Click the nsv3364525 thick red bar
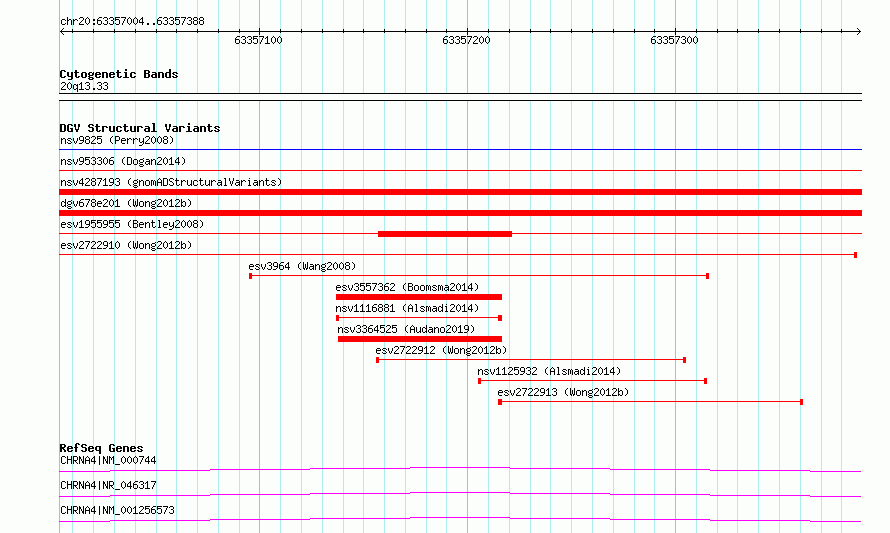The image size is (890, 533). 420,339
